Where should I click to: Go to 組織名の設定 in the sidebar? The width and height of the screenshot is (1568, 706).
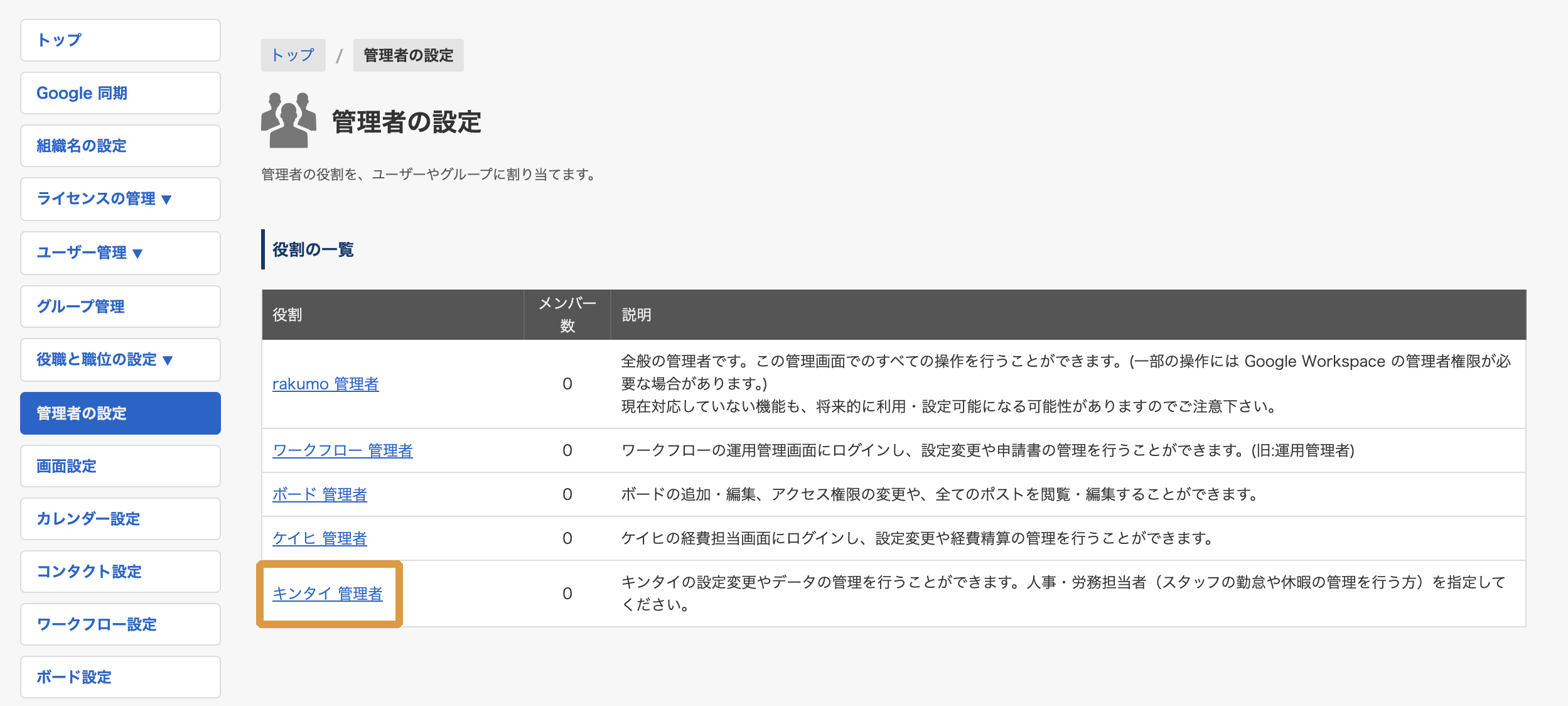[121, 146]
